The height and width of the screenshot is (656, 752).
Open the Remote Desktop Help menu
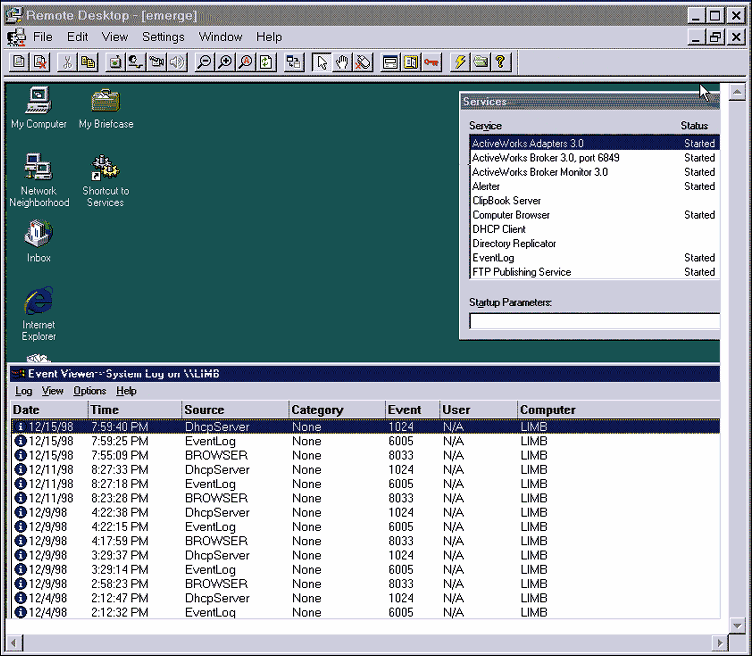click(x=269, y=37)
